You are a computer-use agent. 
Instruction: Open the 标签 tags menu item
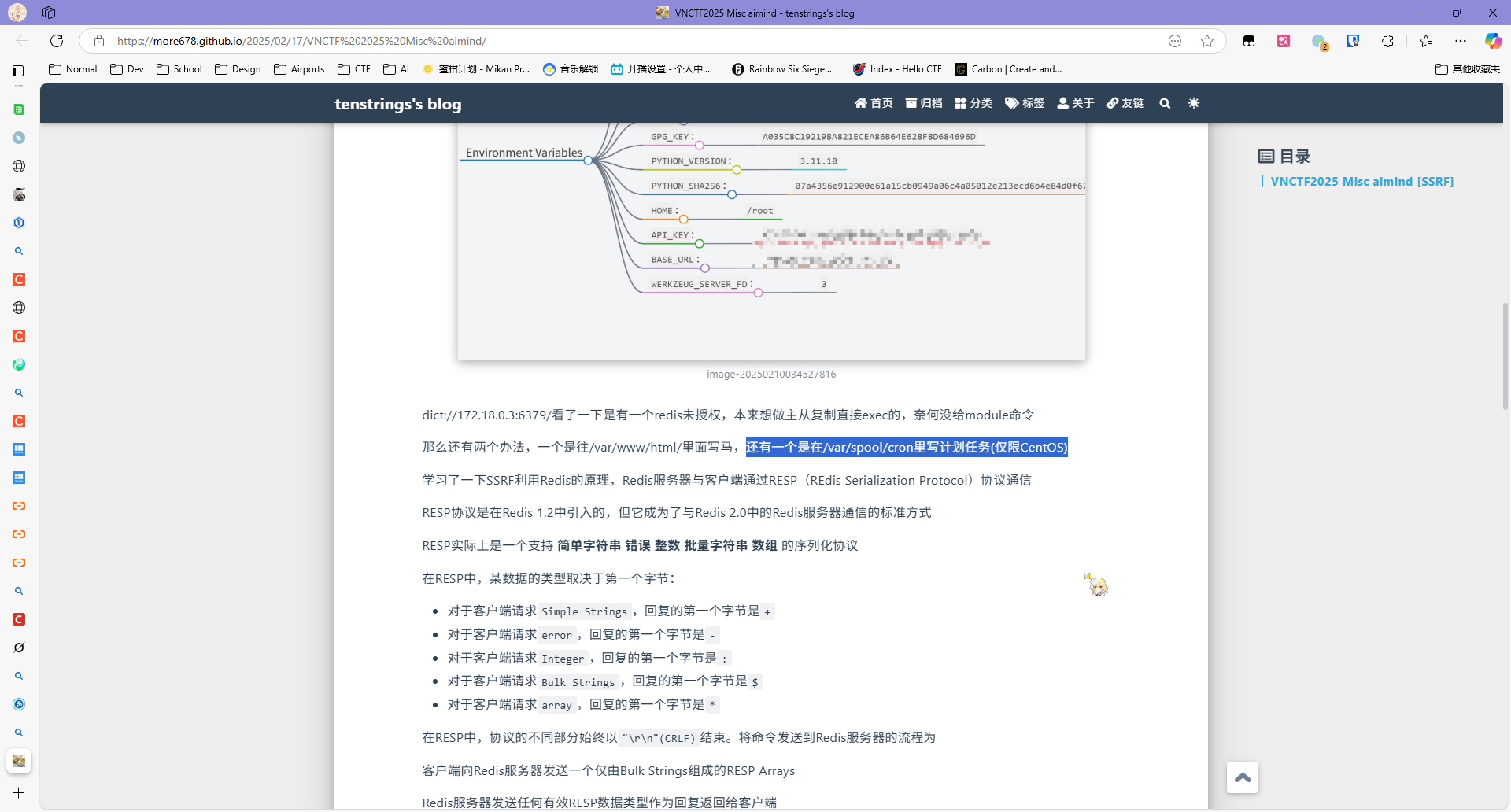[1025, 103]
